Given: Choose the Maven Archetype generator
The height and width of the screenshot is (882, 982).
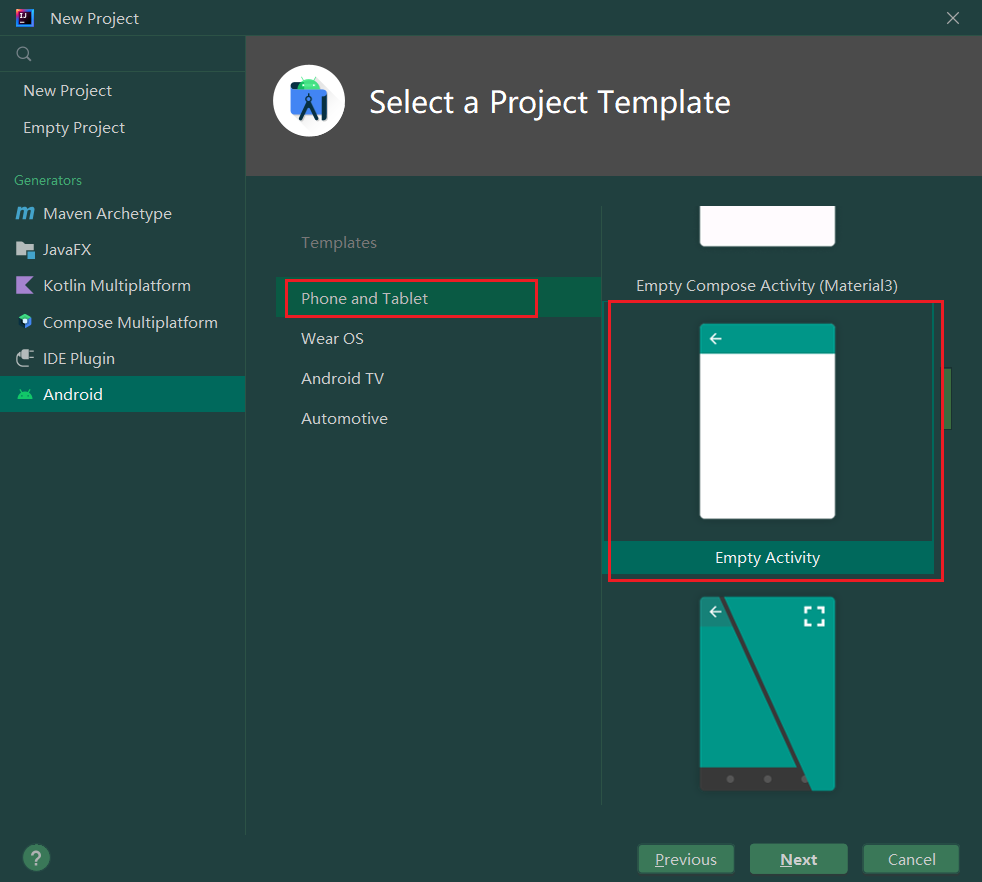Looking at the screenshot, I should tap(123, 214).
